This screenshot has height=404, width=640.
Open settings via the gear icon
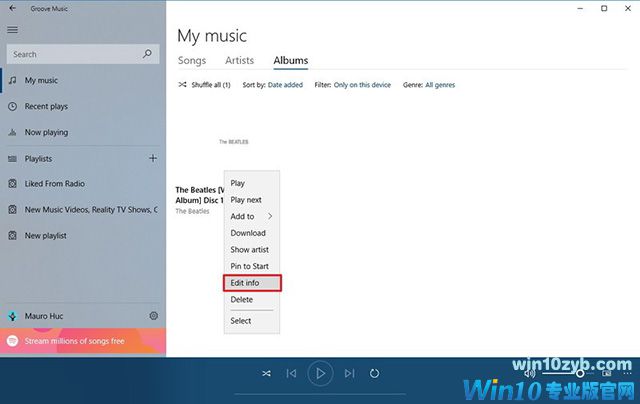point(154,316)
